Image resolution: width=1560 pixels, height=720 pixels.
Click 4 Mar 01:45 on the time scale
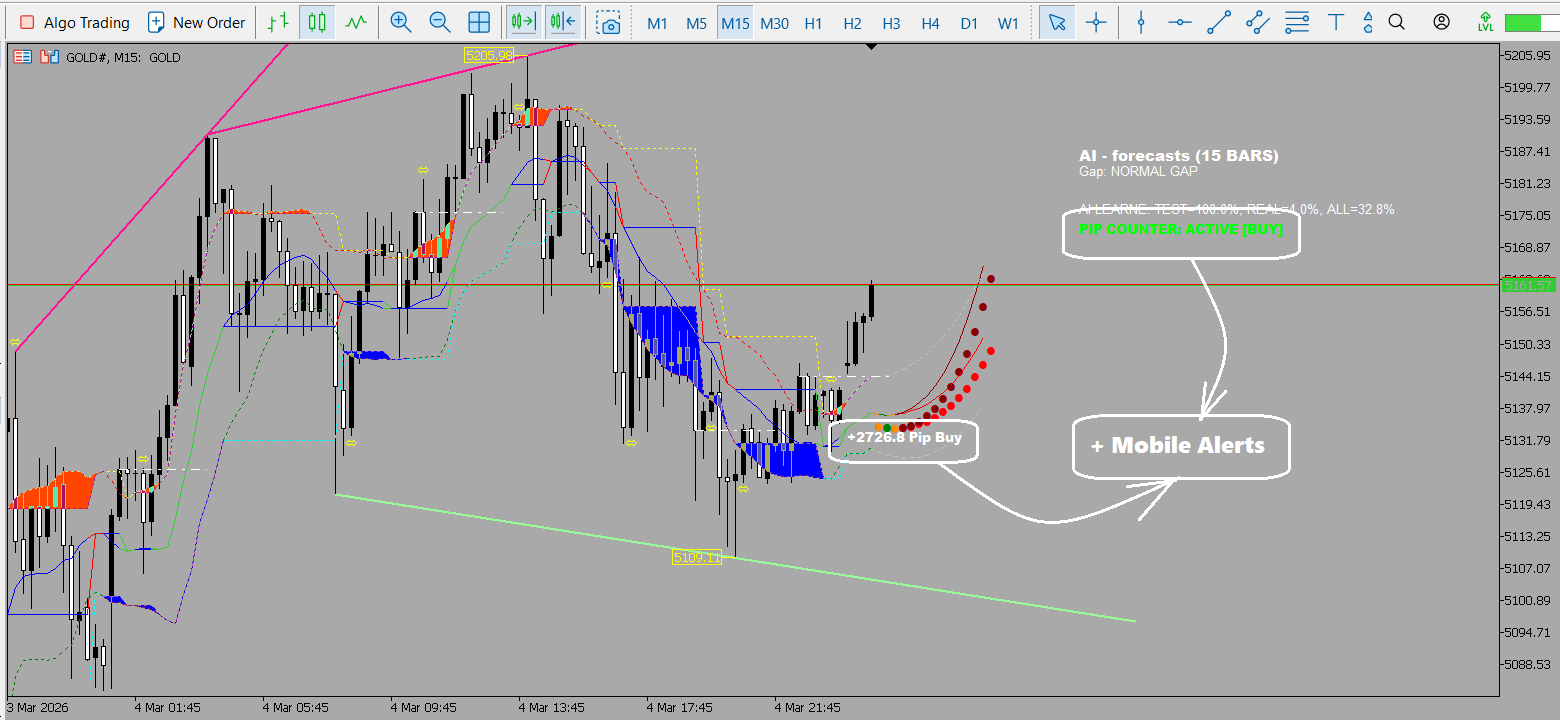[168, 707]
